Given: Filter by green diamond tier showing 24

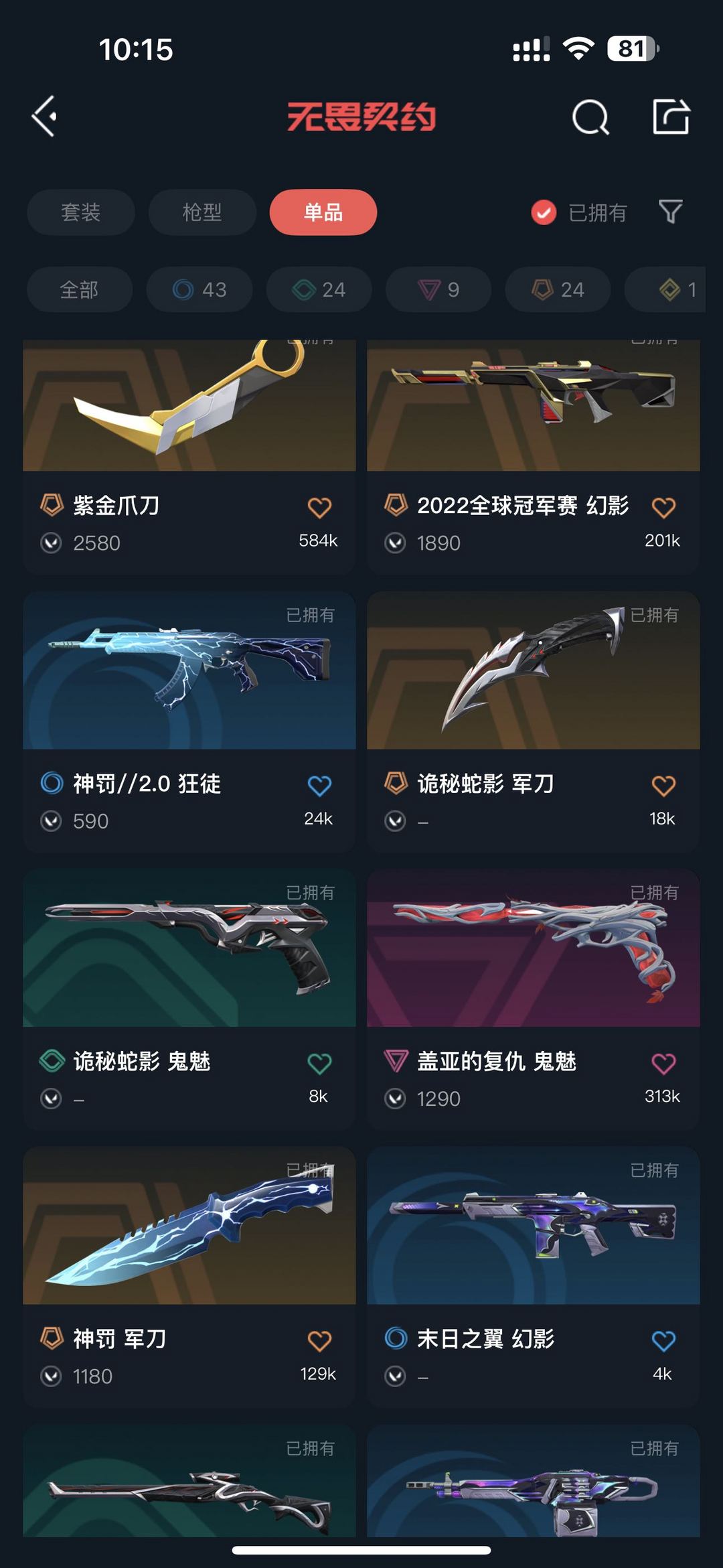Looking at the screenshot, I should point(319,289).
